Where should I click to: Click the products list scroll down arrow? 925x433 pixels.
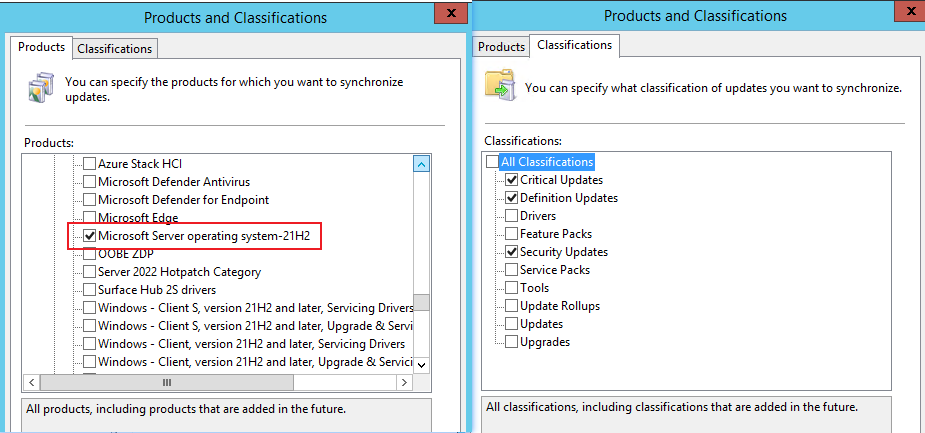coord(421,365)
